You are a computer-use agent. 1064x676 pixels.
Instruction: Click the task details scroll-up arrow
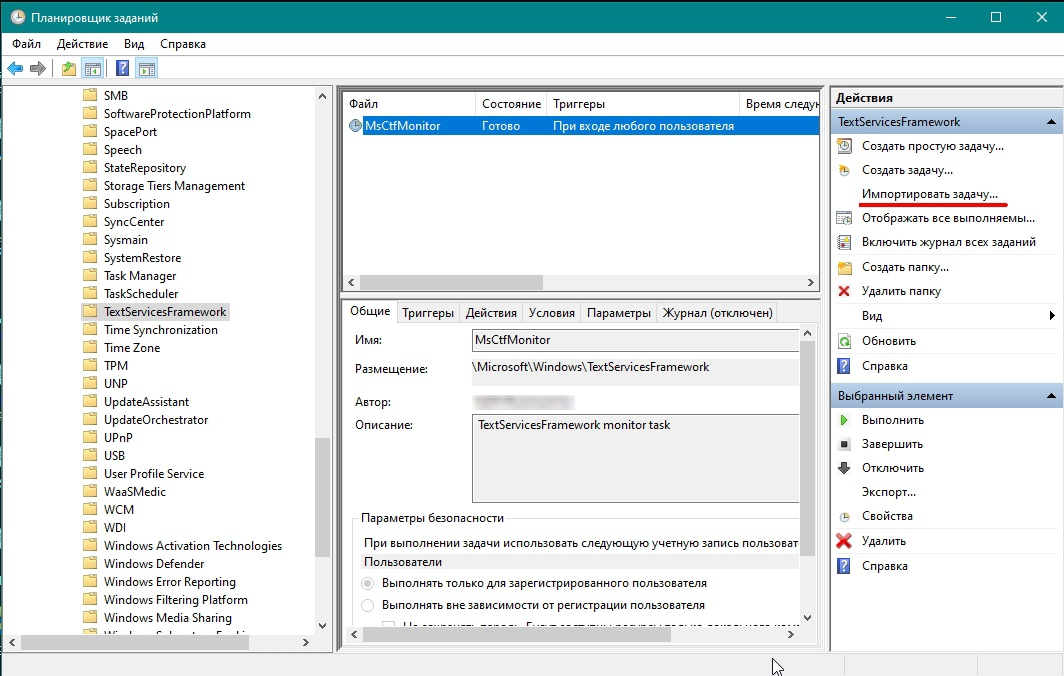pyautogui.click(x=808, y=333)
